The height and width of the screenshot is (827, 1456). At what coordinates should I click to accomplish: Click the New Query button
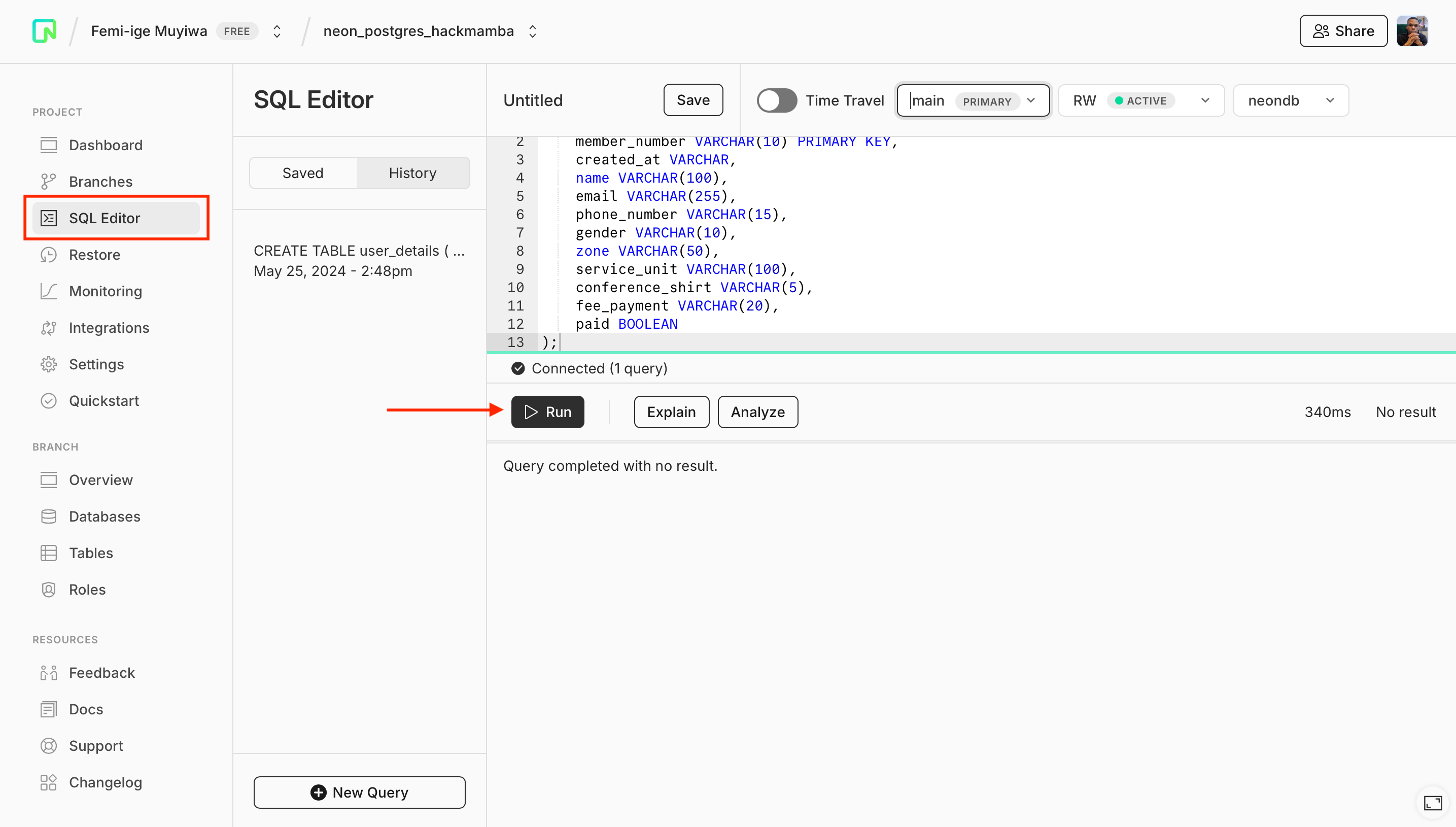(x=359, y=792)
